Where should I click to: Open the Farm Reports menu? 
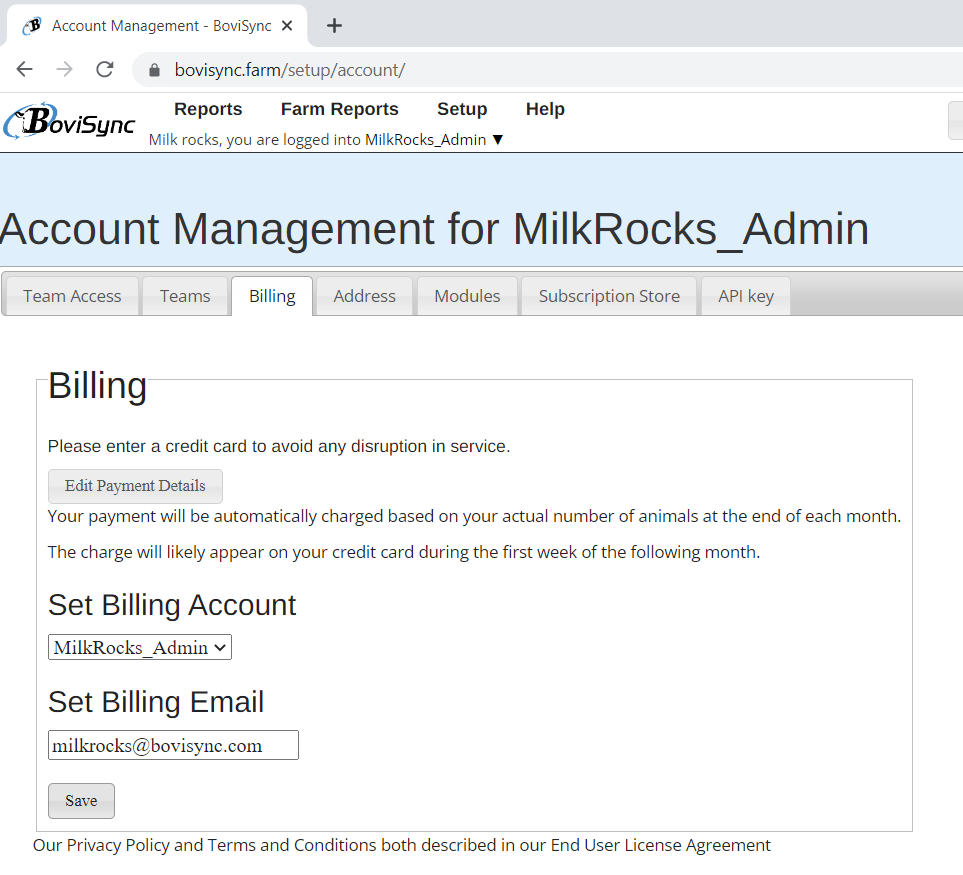(x=340, y=109)
